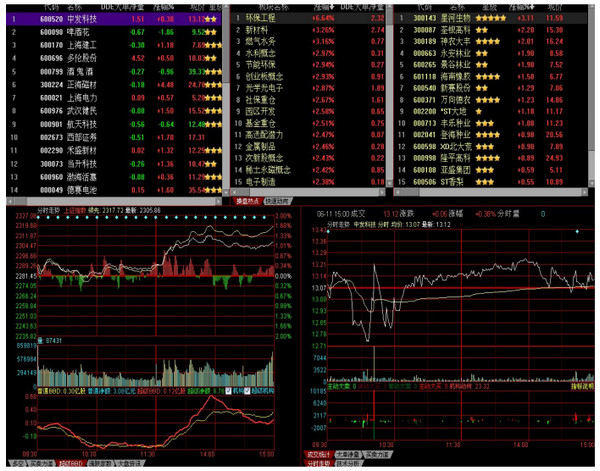Select stock 300189 神农大丰 in right list
The image size is (600, 471).
[x=491, y=41]
